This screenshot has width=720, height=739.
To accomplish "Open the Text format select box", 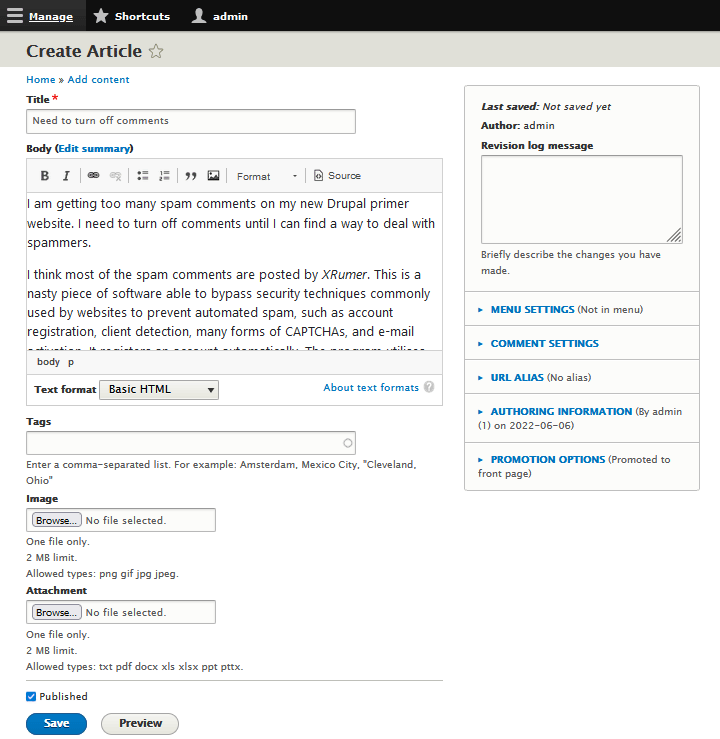I will (159, 390).
